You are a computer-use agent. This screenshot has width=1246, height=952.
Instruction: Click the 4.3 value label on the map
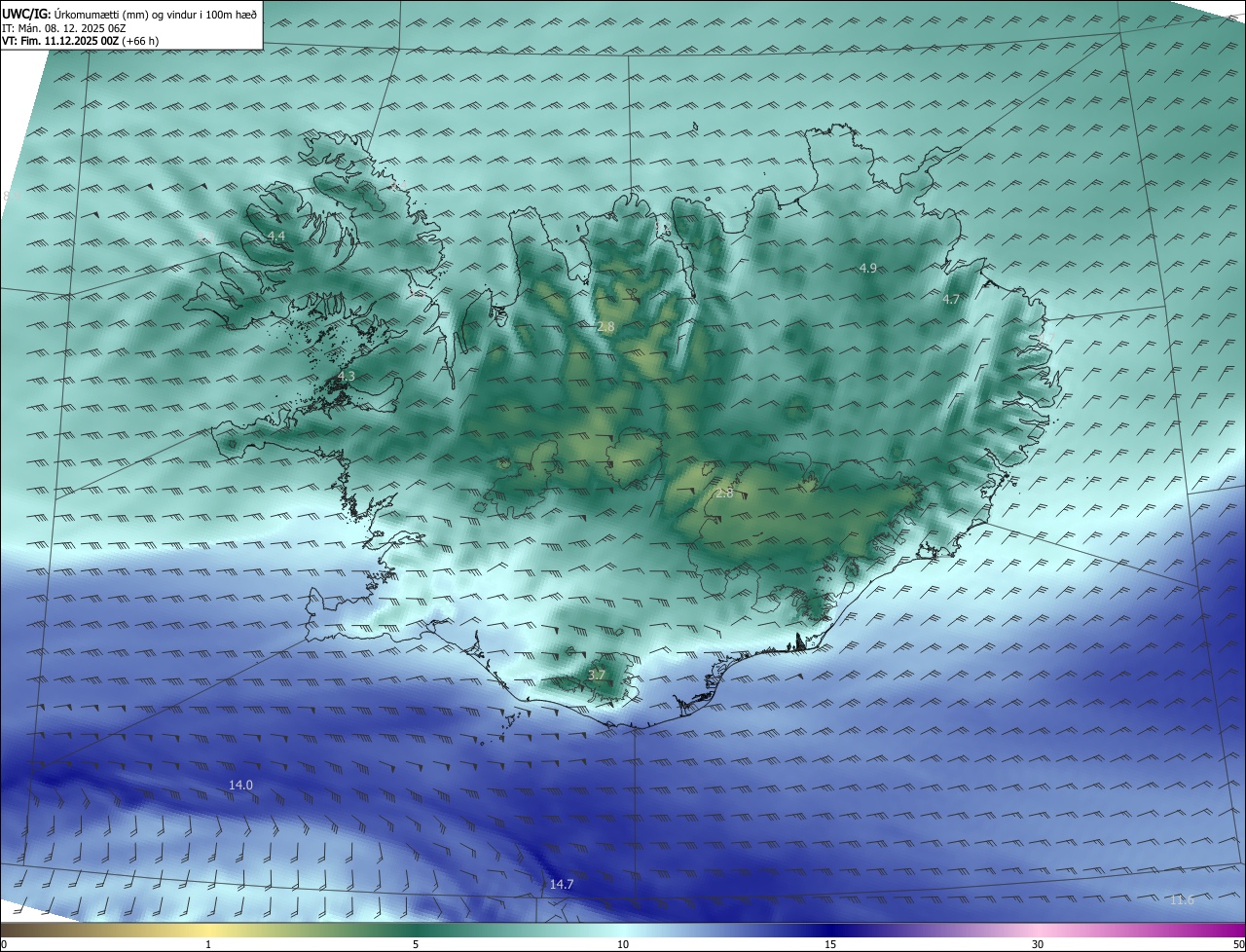(347, 376)
